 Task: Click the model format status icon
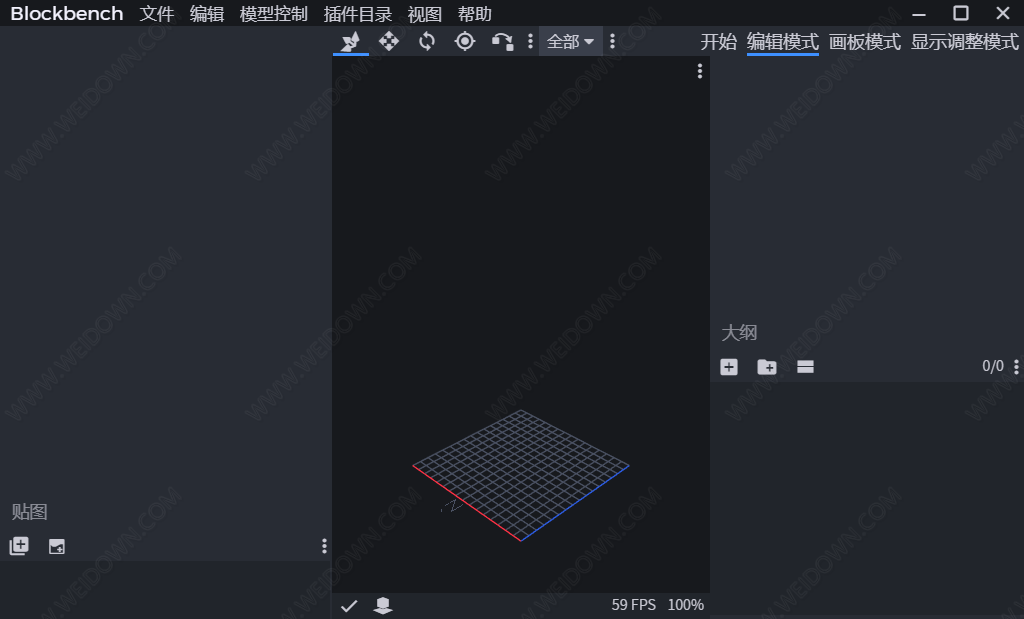(x=383, y=605)
